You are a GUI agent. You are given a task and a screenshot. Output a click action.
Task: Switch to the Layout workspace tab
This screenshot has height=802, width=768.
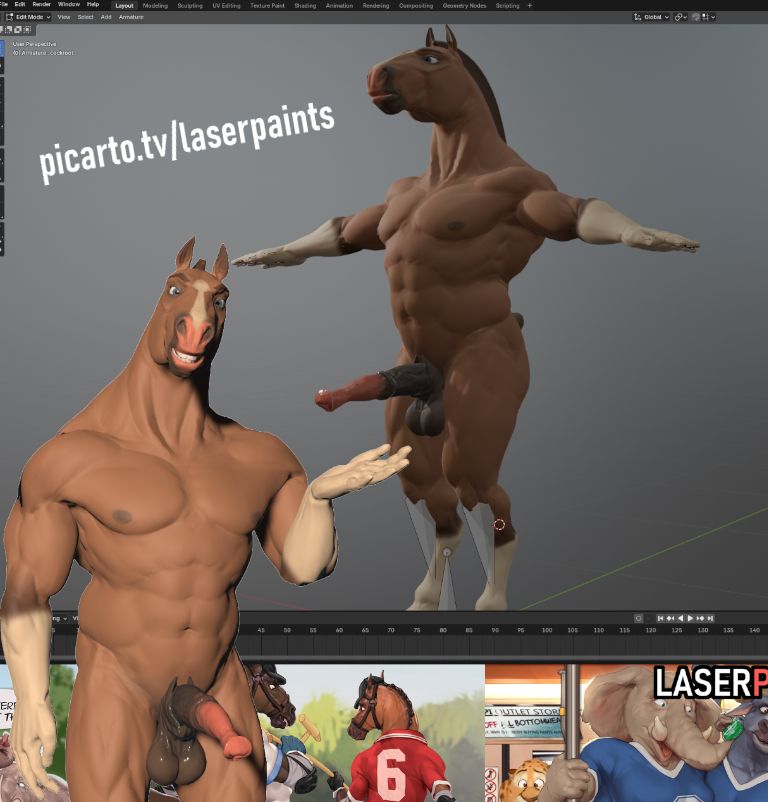pyautogui.click(x=124, y=6)
